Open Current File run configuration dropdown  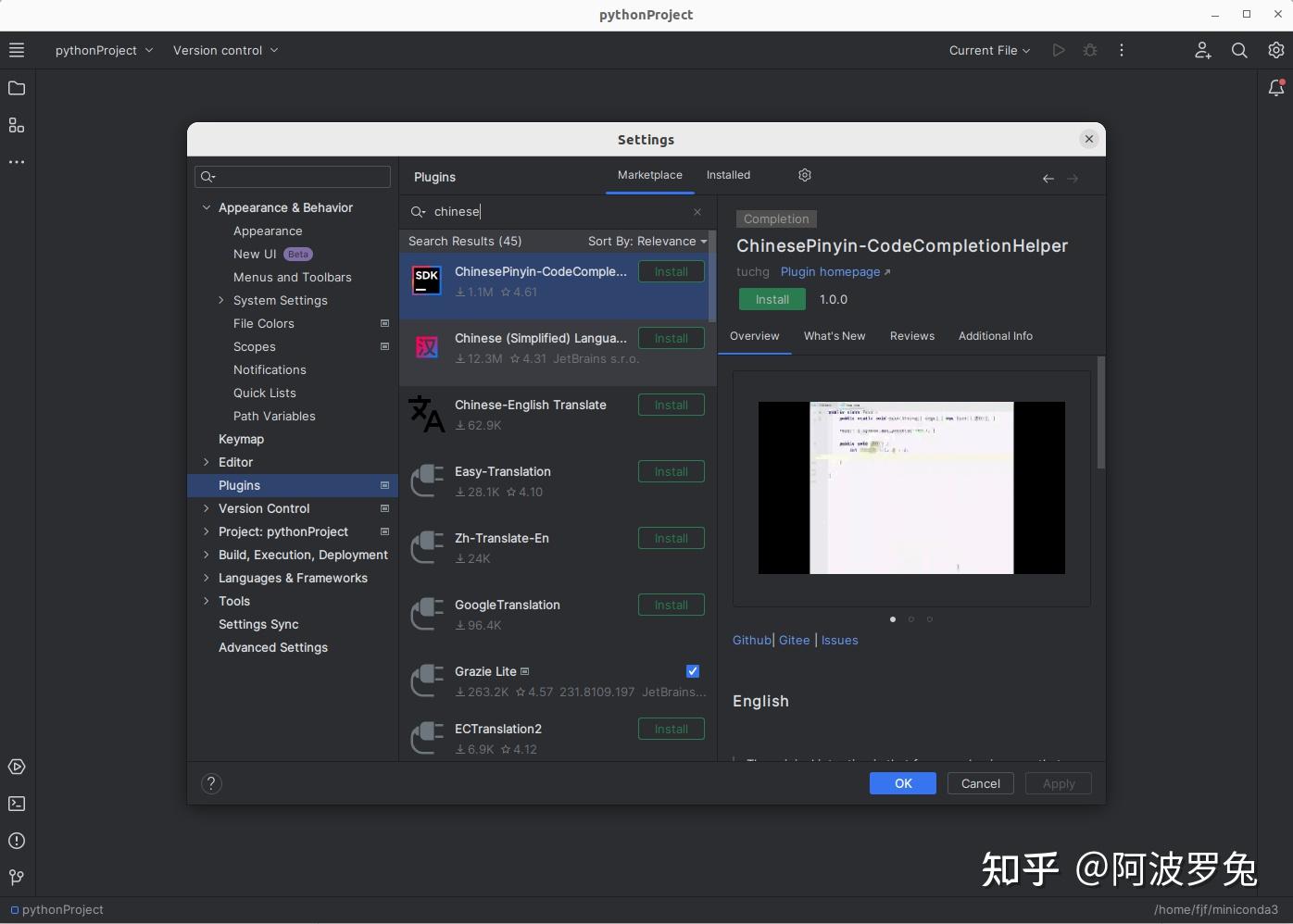point(989,50)
